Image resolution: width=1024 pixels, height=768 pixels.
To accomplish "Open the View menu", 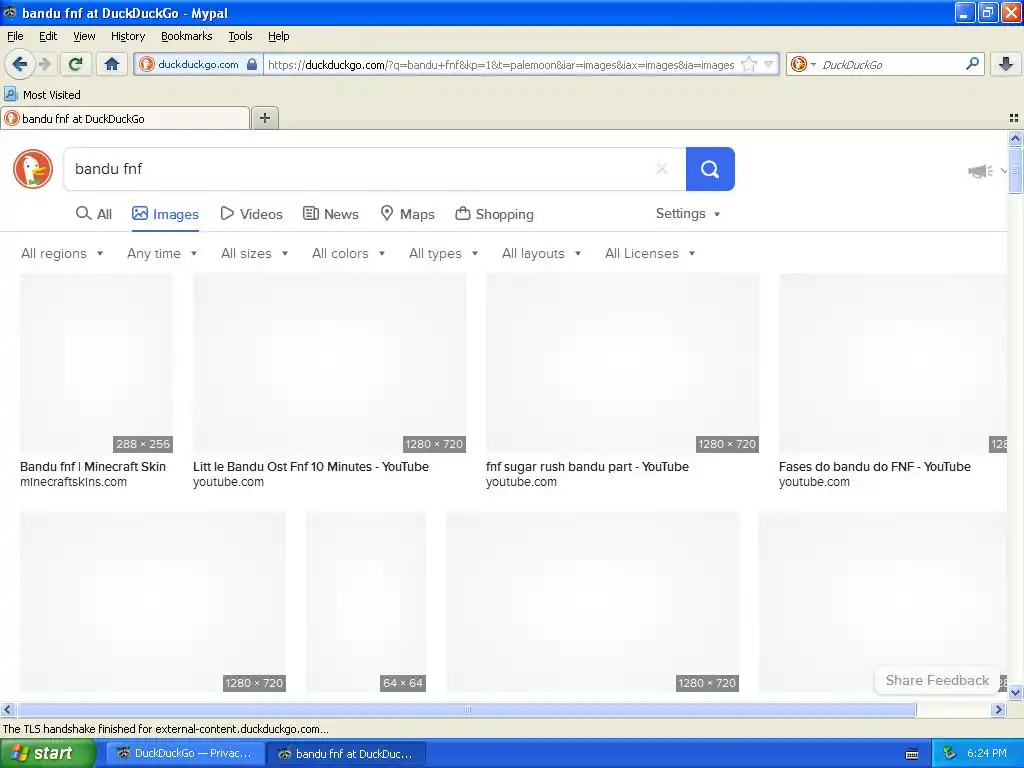I will [x=84, y=36].
